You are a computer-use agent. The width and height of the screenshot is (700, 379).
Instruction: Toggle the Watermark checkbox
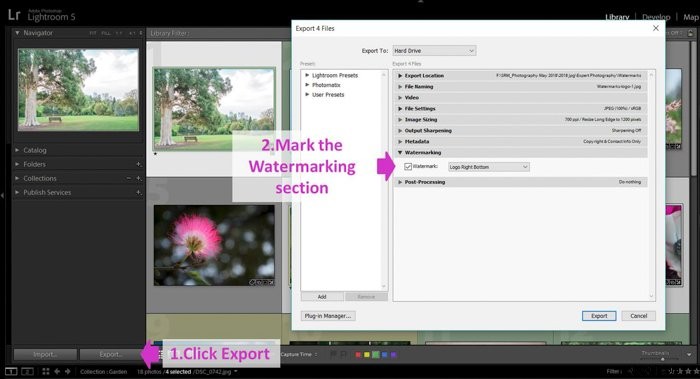(x=408, y=167)
